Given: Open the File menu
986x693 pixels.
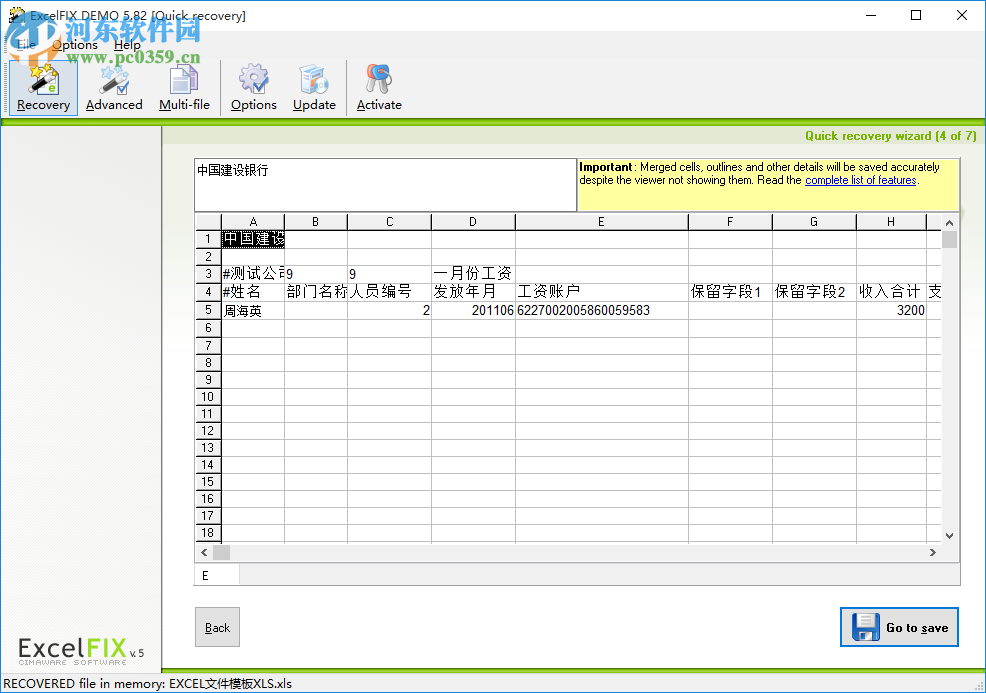Looking at the screenshot, I should (25, 45).
